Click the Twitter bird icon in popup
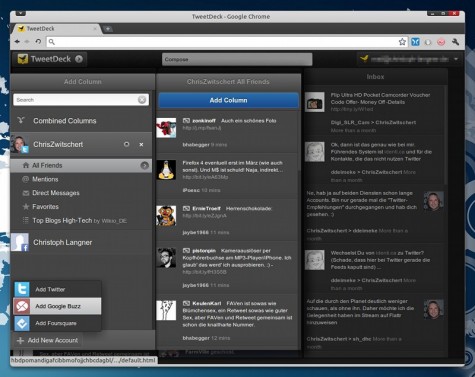 [22, 289]
